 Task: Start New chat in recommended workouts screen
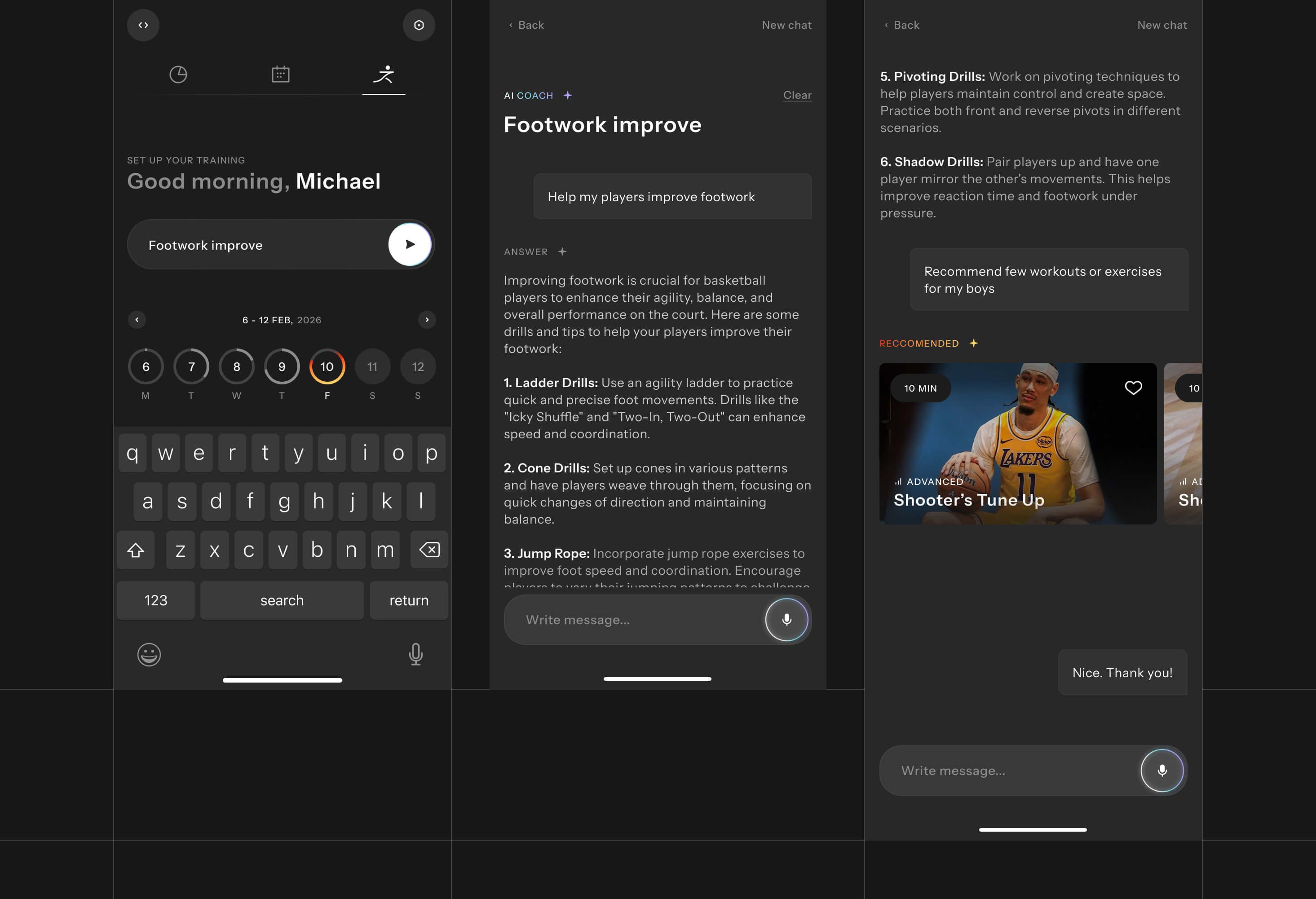click(1162, 25)
